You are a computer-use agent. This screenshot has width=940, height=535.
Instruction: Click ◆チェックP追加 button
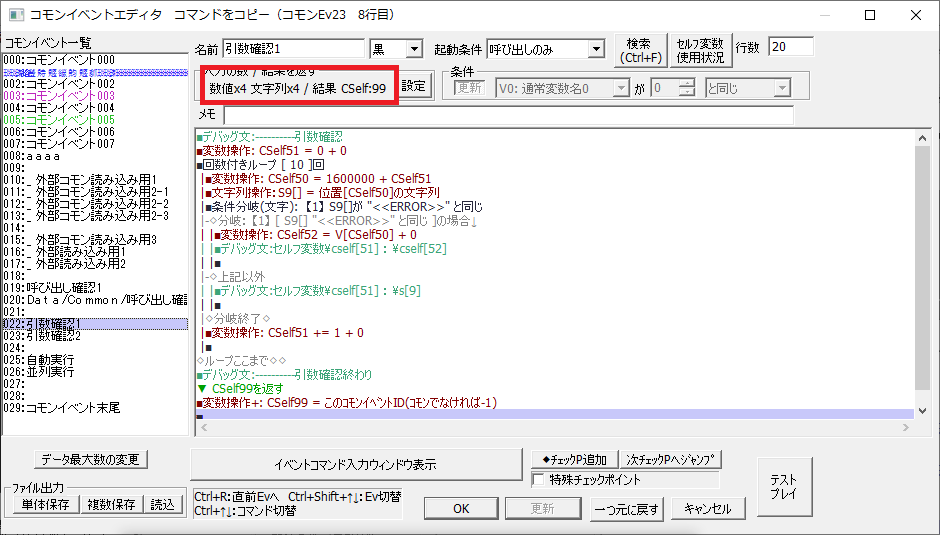click(x=574, y=460)
